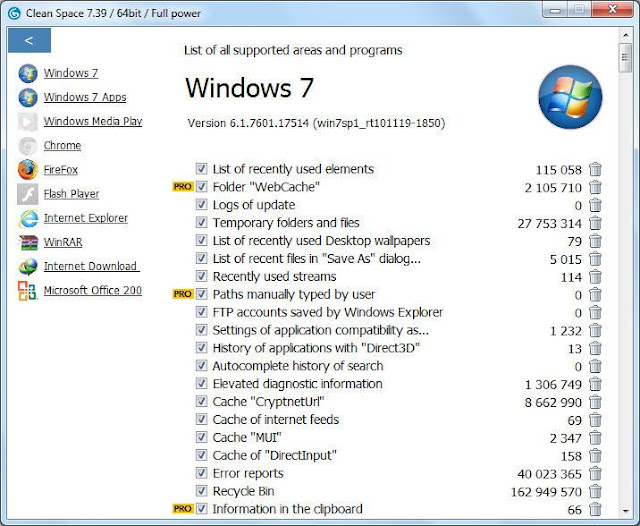640x526 pixels.
Task: Click trash icon for Autocomplete history
Action: [596, 366]
